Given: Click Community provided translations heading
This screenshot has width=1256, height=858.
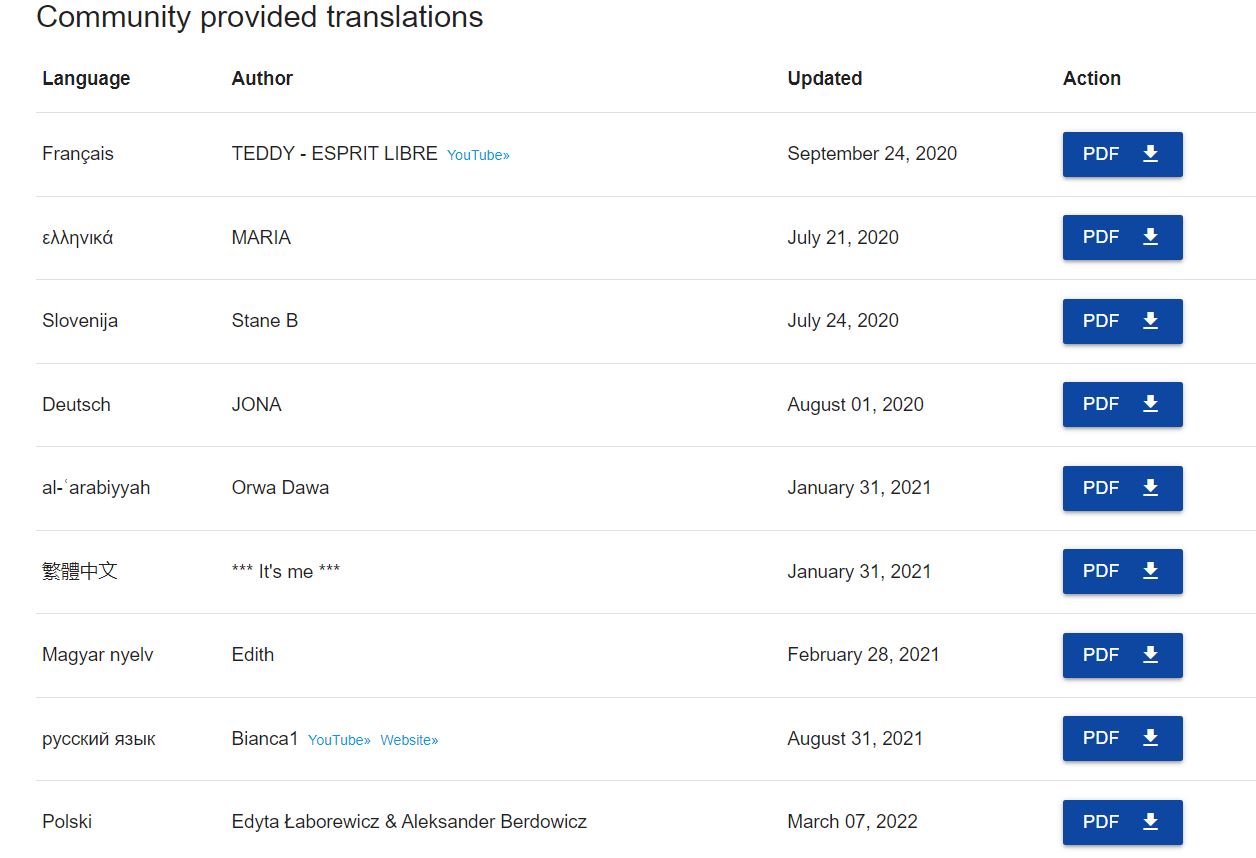Looking at the screenshot, I should [x=260, y=17].
